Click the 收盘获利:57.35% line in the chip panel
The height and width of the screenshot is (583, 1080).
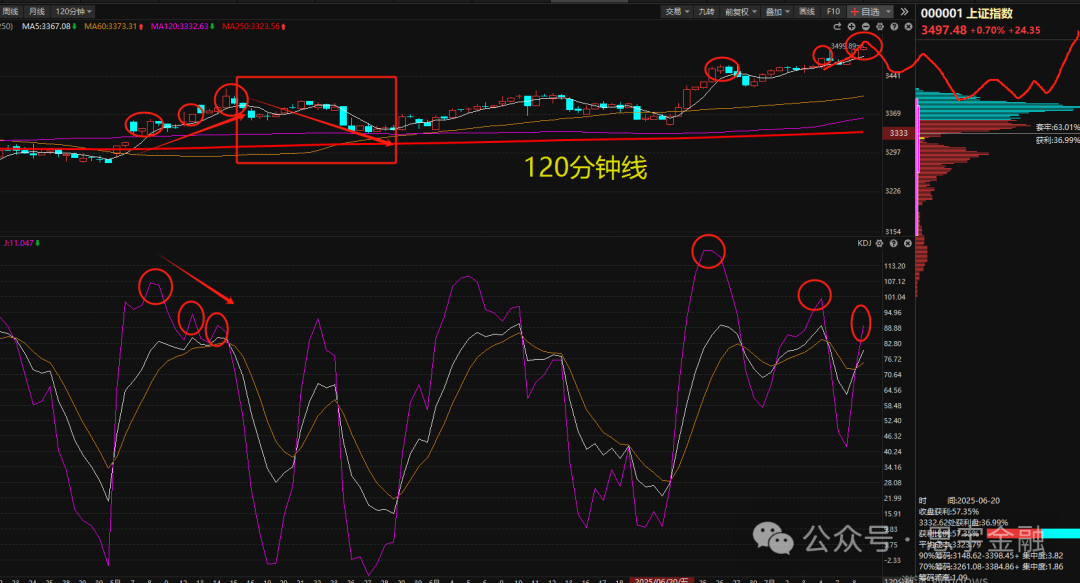click(x=948, y=512)
